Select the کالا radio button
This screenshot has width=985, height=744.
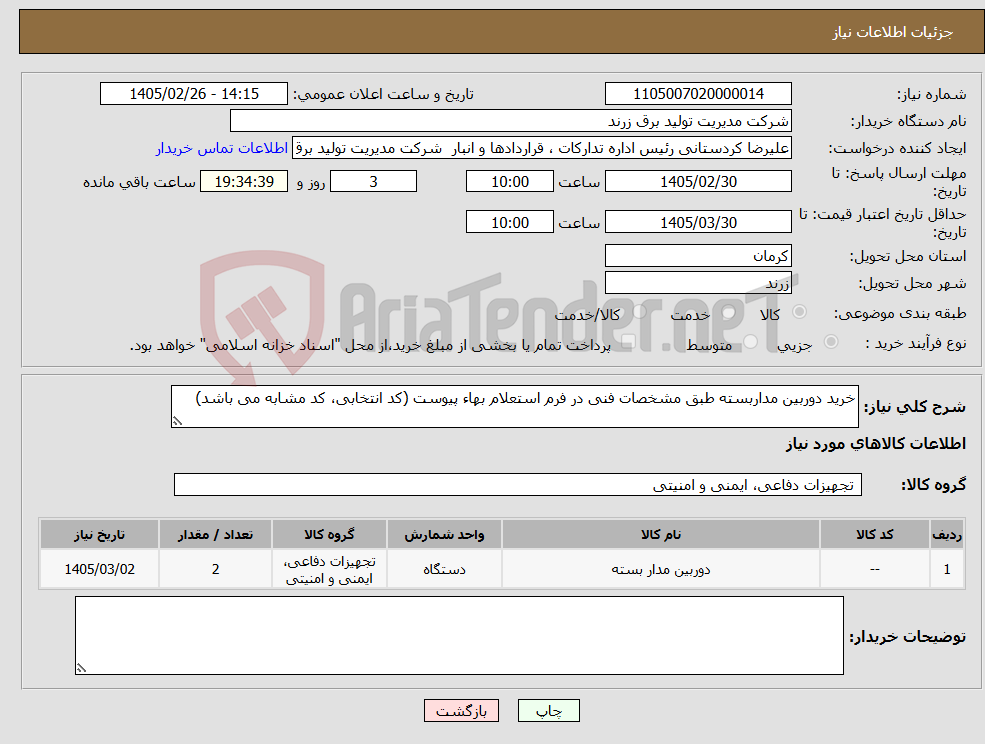[800, 312]
